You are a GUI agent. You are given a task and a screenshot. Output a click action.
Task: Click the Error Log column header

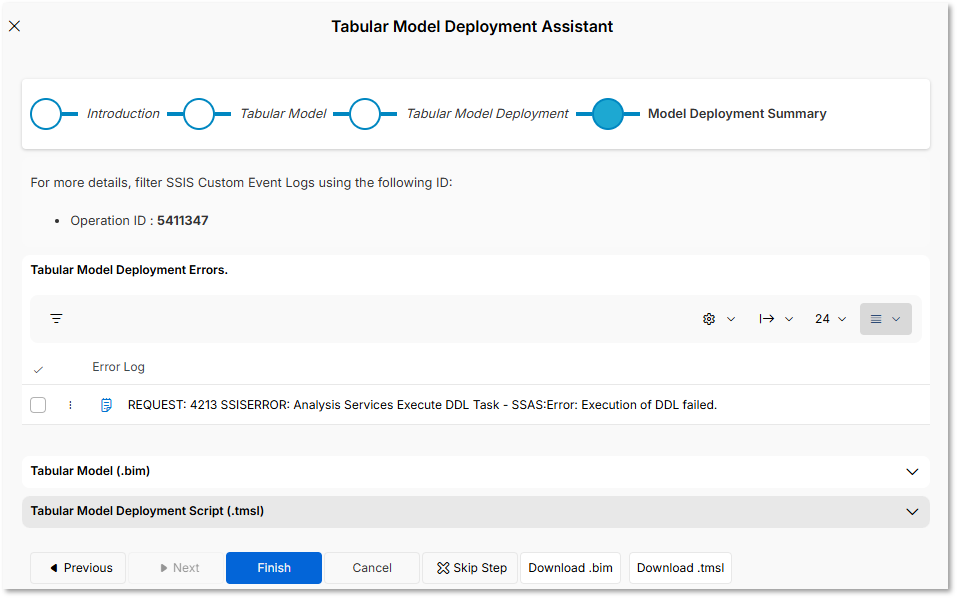pyautogui.click(x=118, y=367)
